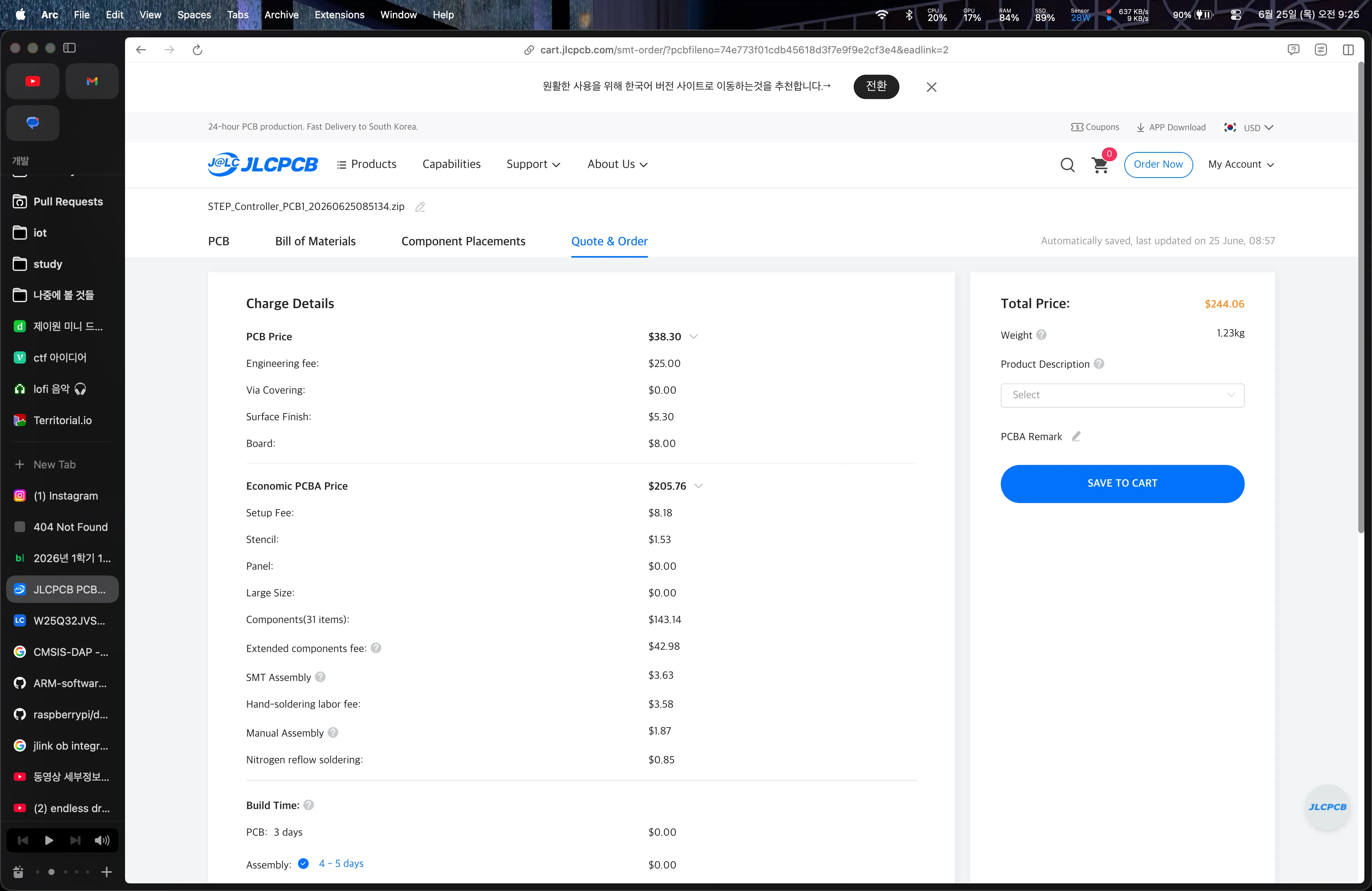Switch to Bill of Materials tab
This screenshot has width=1372, height=891.
pyautogui.click(x=315, y=242)
